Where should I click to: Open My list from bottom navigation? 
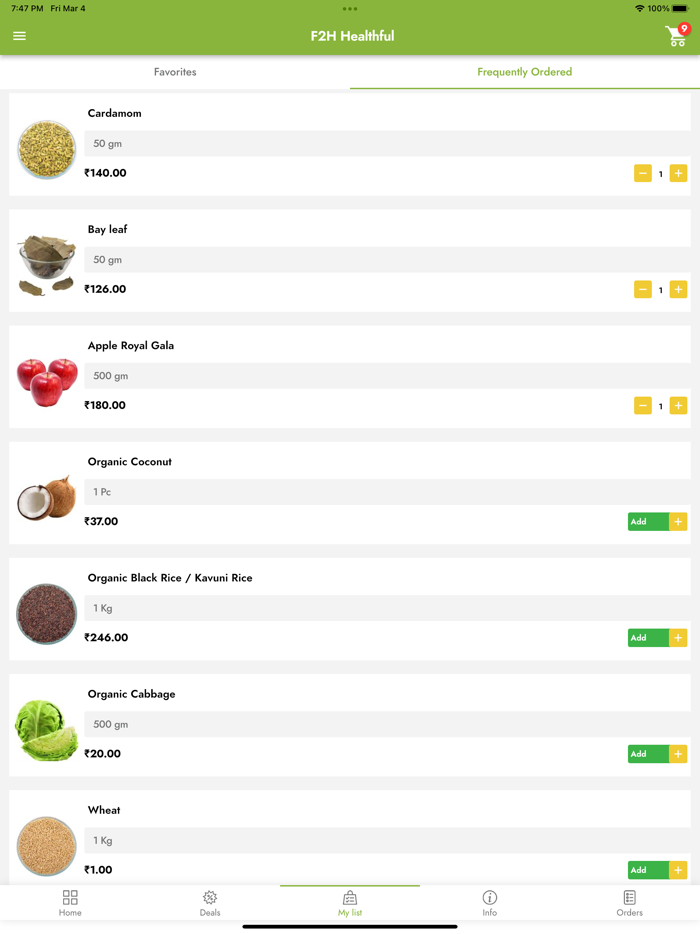pyautogui.click(x=350, y=903)
